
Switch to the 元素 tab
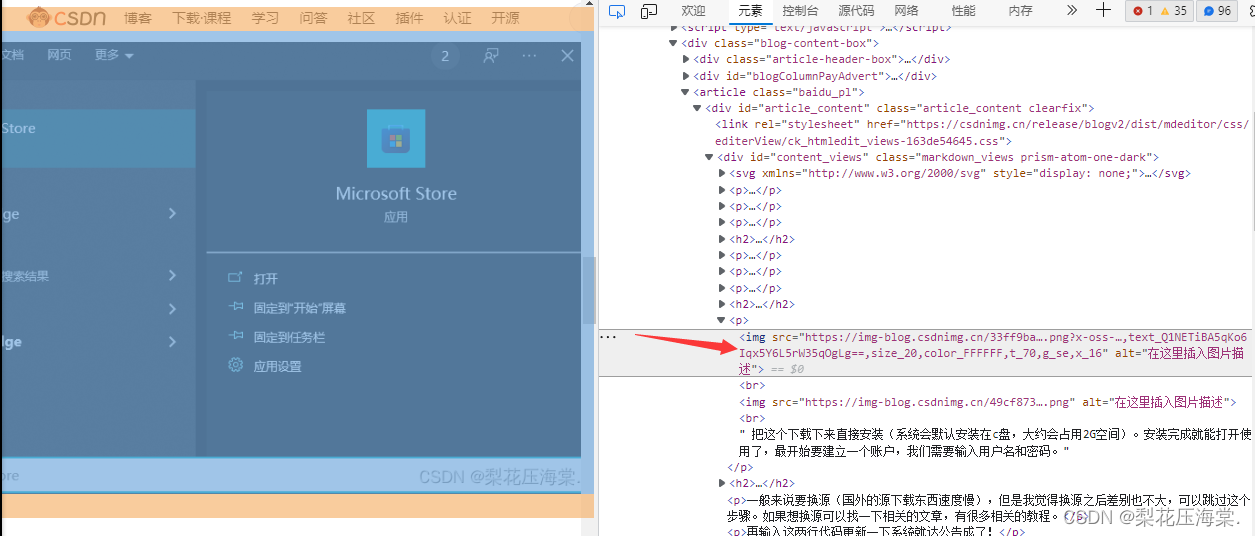pos(750,10)
